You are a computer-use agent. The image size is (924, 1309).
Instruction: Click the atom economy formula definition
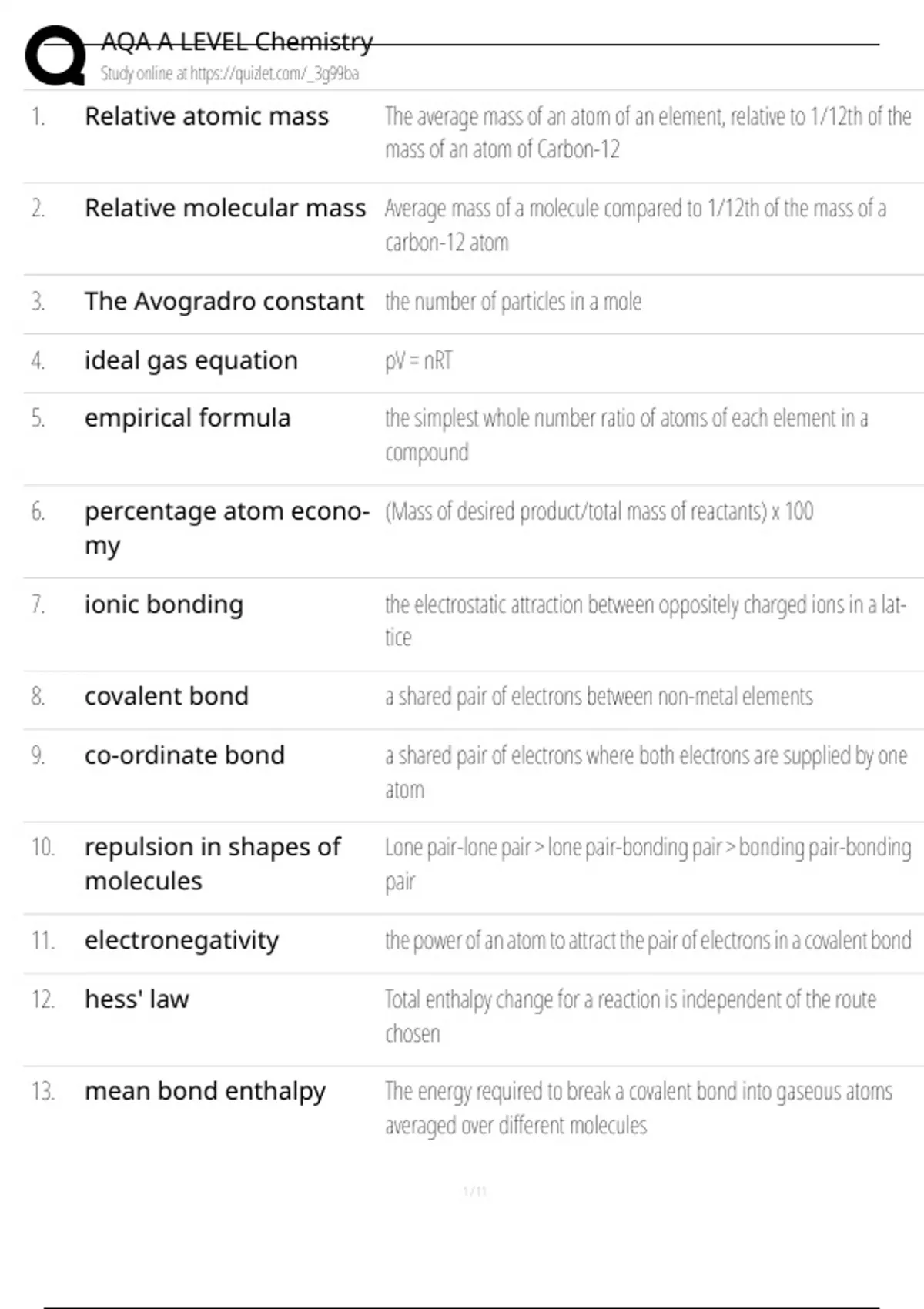[x=598, y=511]
